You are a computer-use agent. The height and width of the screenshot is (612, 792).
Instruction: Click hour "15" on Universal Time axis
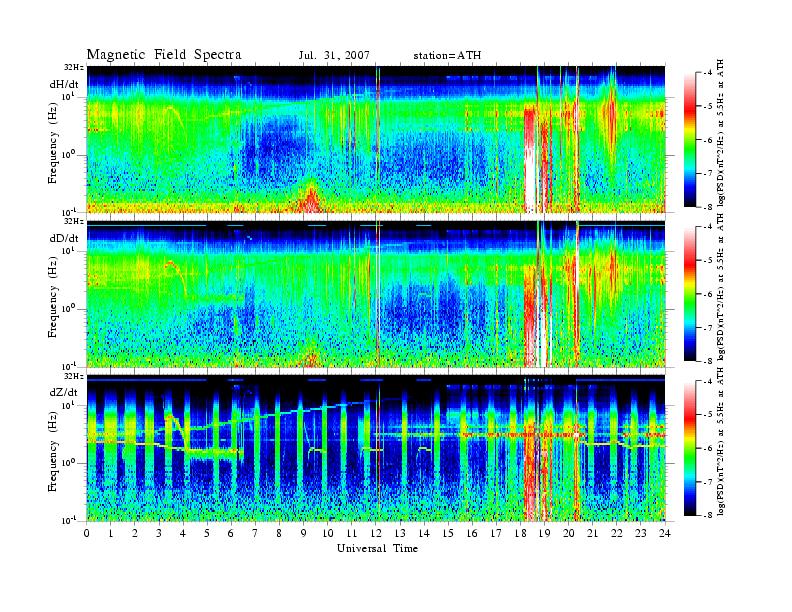tap(448, 533)
